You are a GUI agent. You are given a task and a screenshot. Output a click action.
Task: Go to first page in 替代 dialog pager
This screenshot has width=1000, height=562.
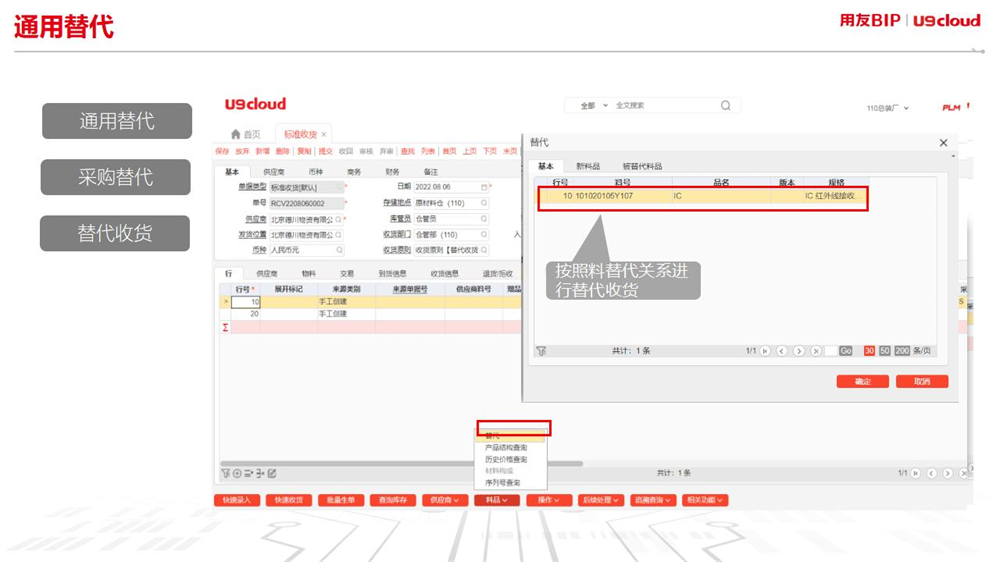[765, 351]
